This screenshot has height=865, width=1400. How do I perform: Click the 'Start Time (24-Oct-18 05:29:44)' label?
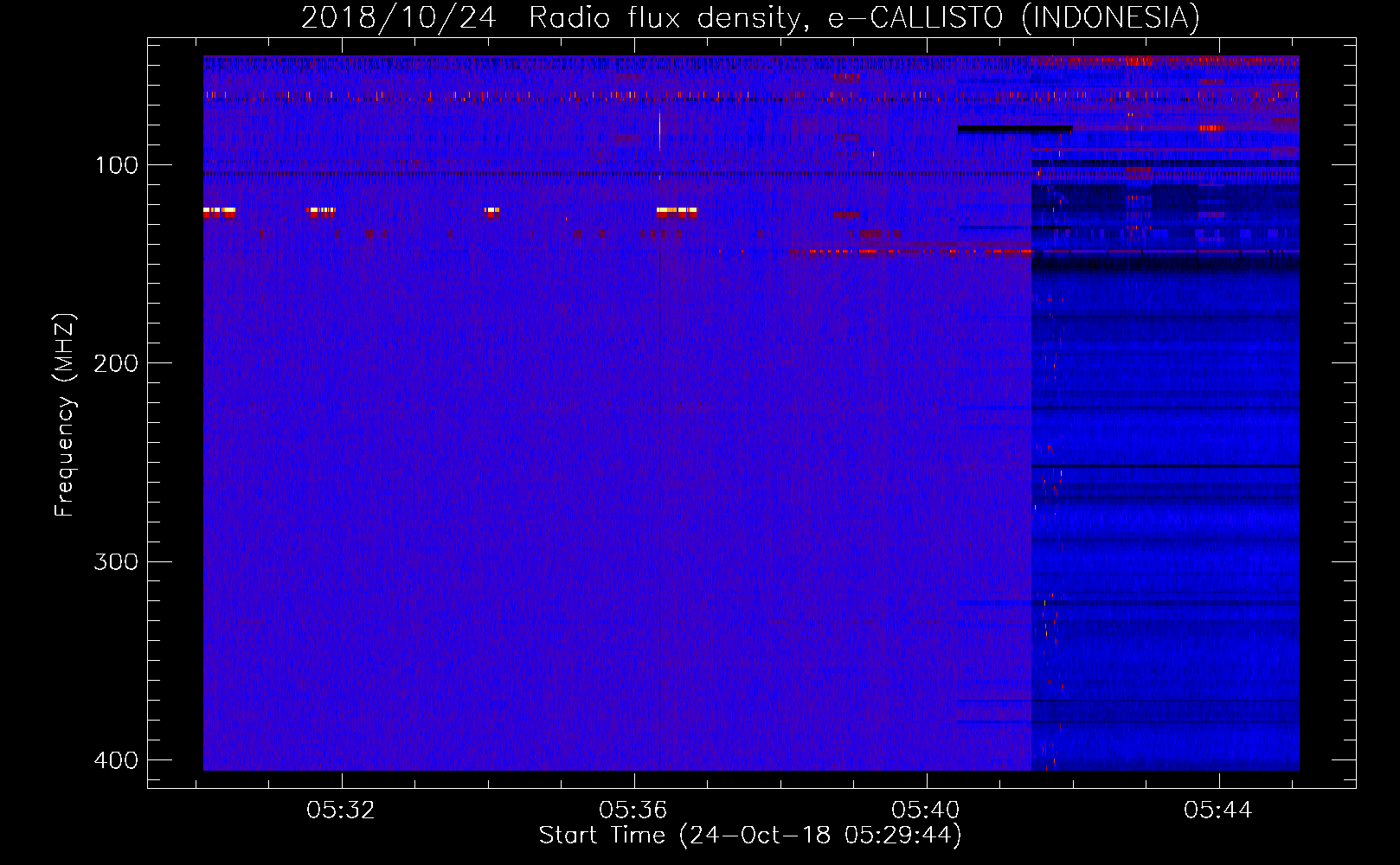750,836
